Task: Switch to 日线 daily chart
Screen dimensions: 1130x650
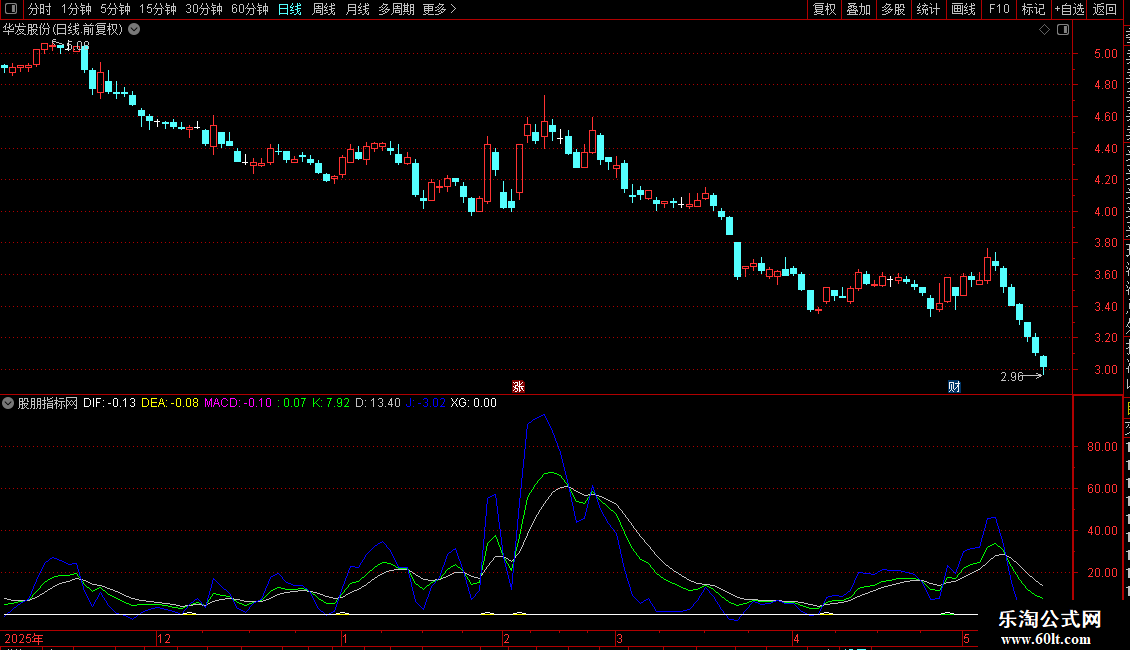Action: click(x=290, y=9)
